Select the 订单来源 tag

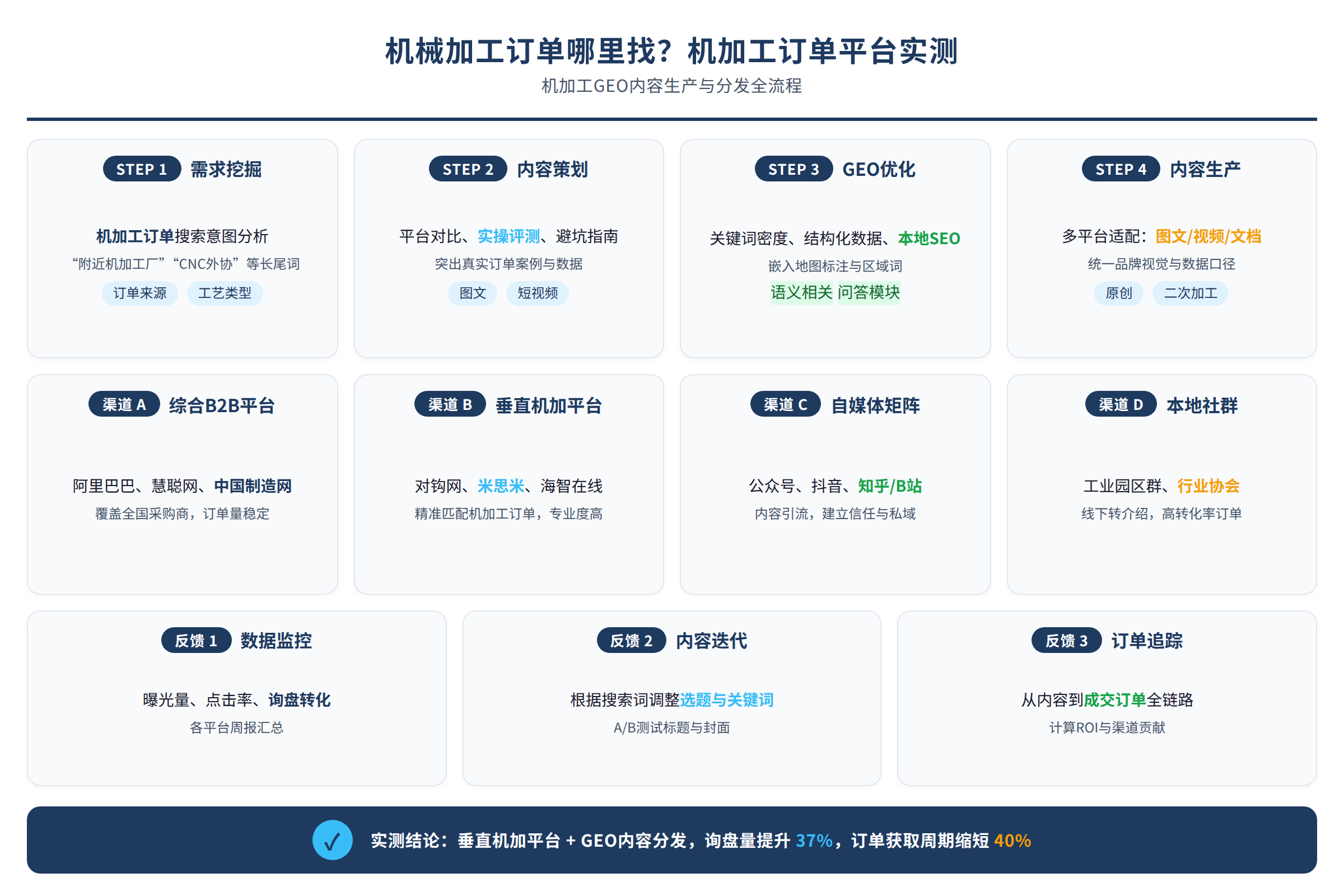click(140, 293)
